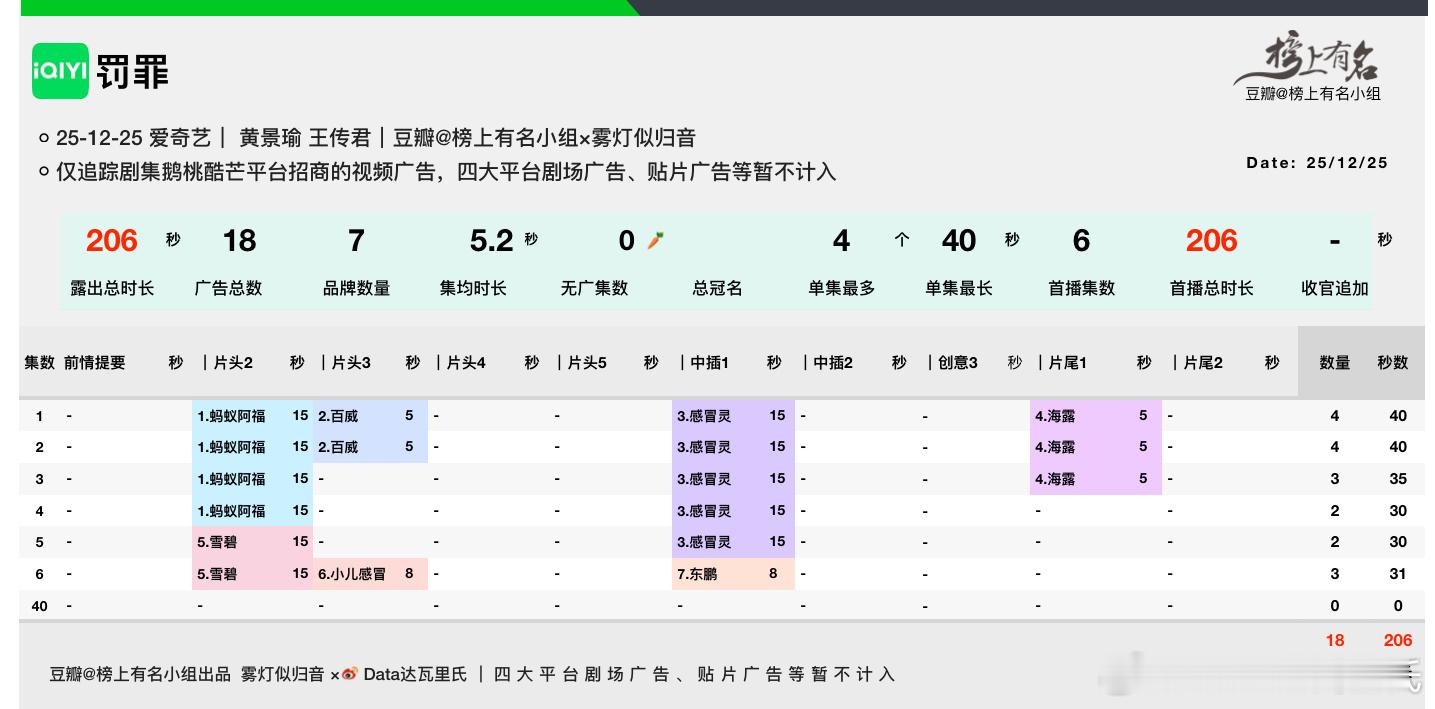Click the 露出总时长 stat label
This screenshot has width=1435, height=709.
[x=112, y=288]
